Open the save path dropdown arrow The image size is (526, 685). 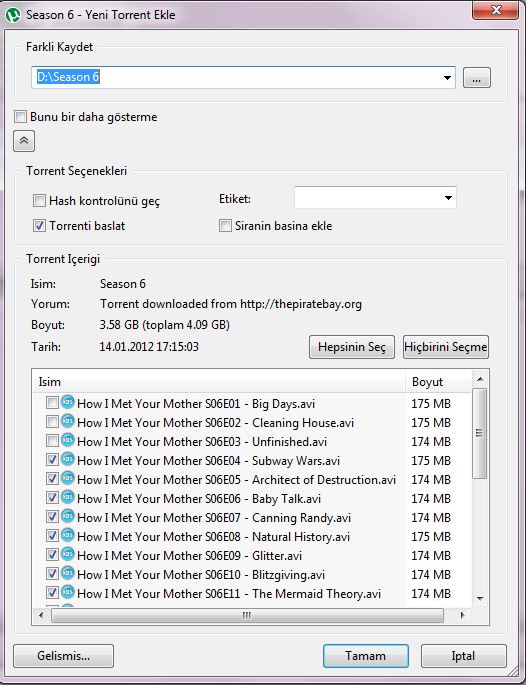tap(447, 78)
